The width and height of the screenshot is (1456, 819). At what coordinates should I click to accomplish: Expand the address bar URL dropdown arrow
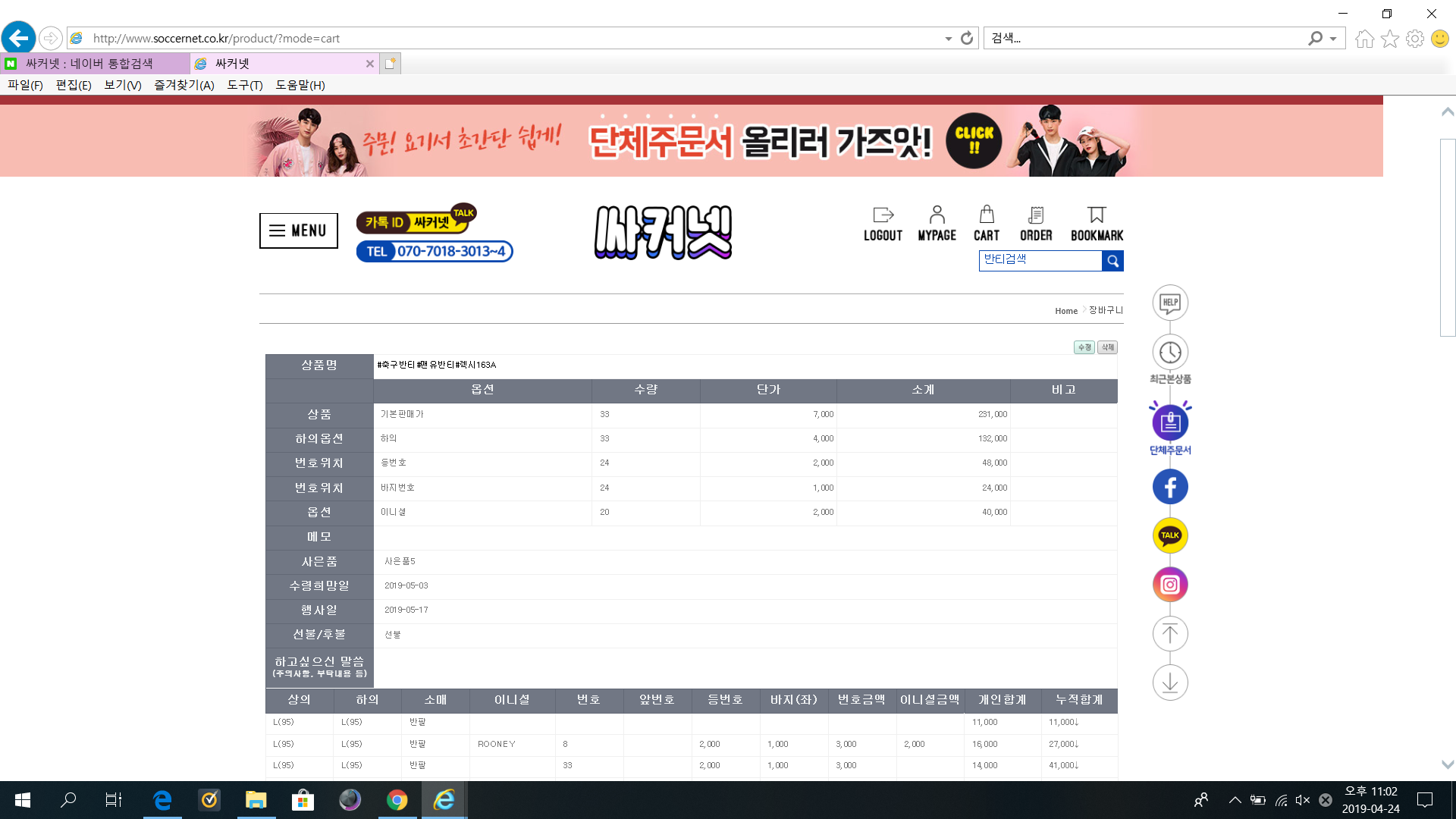948,39
